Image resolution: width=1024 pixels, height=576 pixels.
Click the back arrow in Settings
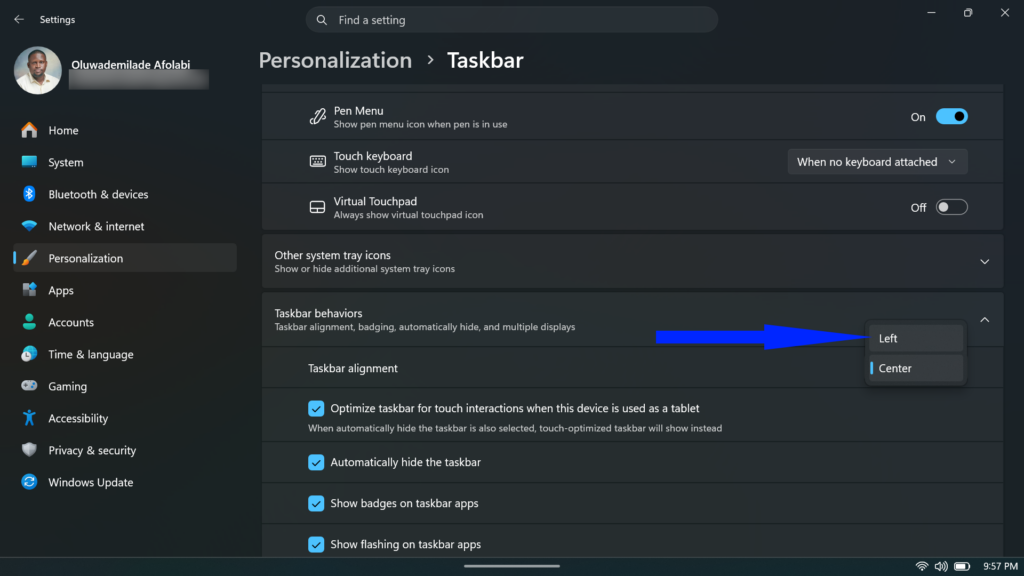[x=19, y=20]
